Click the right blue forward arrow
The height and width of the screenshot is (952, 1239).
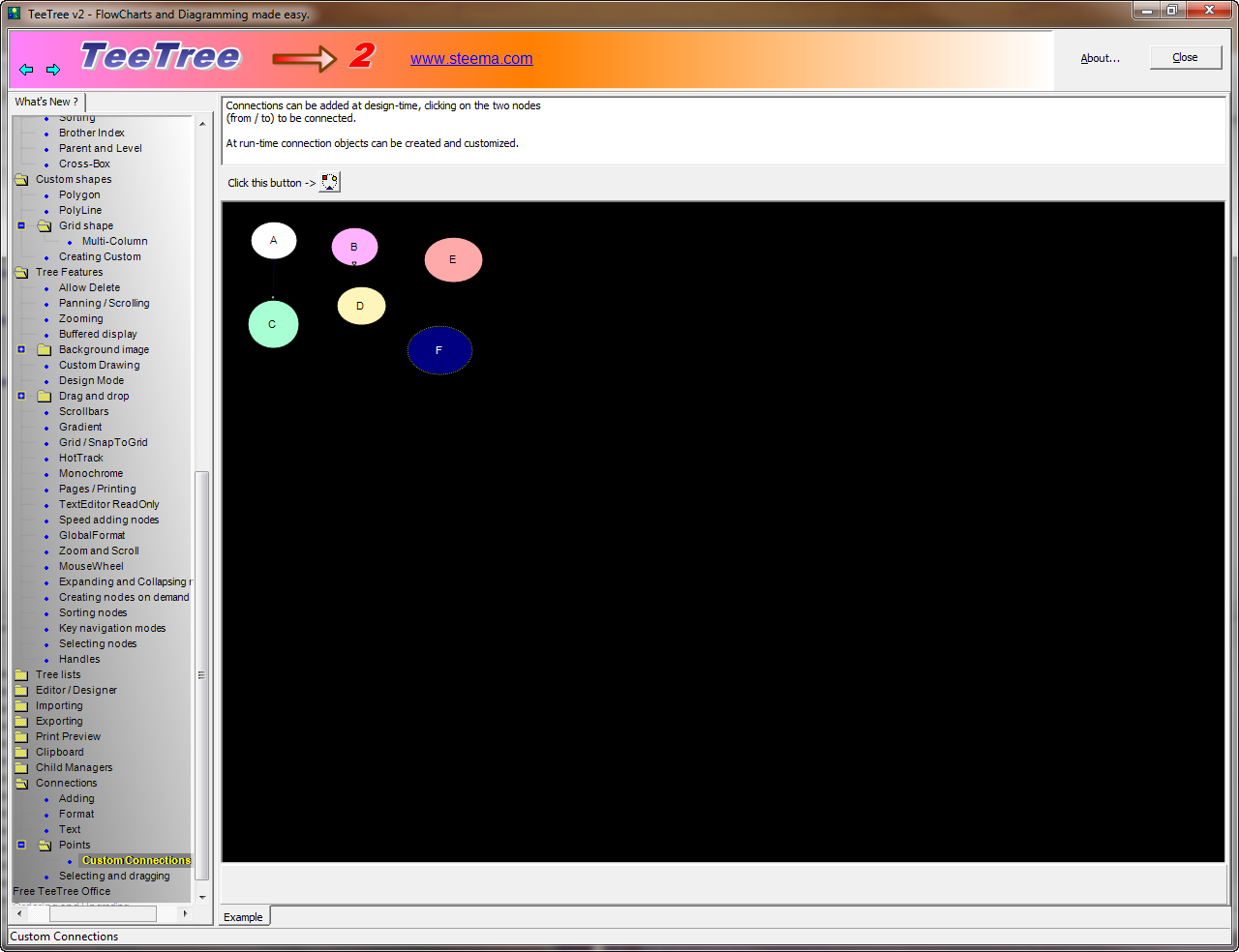[x=53, y=70]
